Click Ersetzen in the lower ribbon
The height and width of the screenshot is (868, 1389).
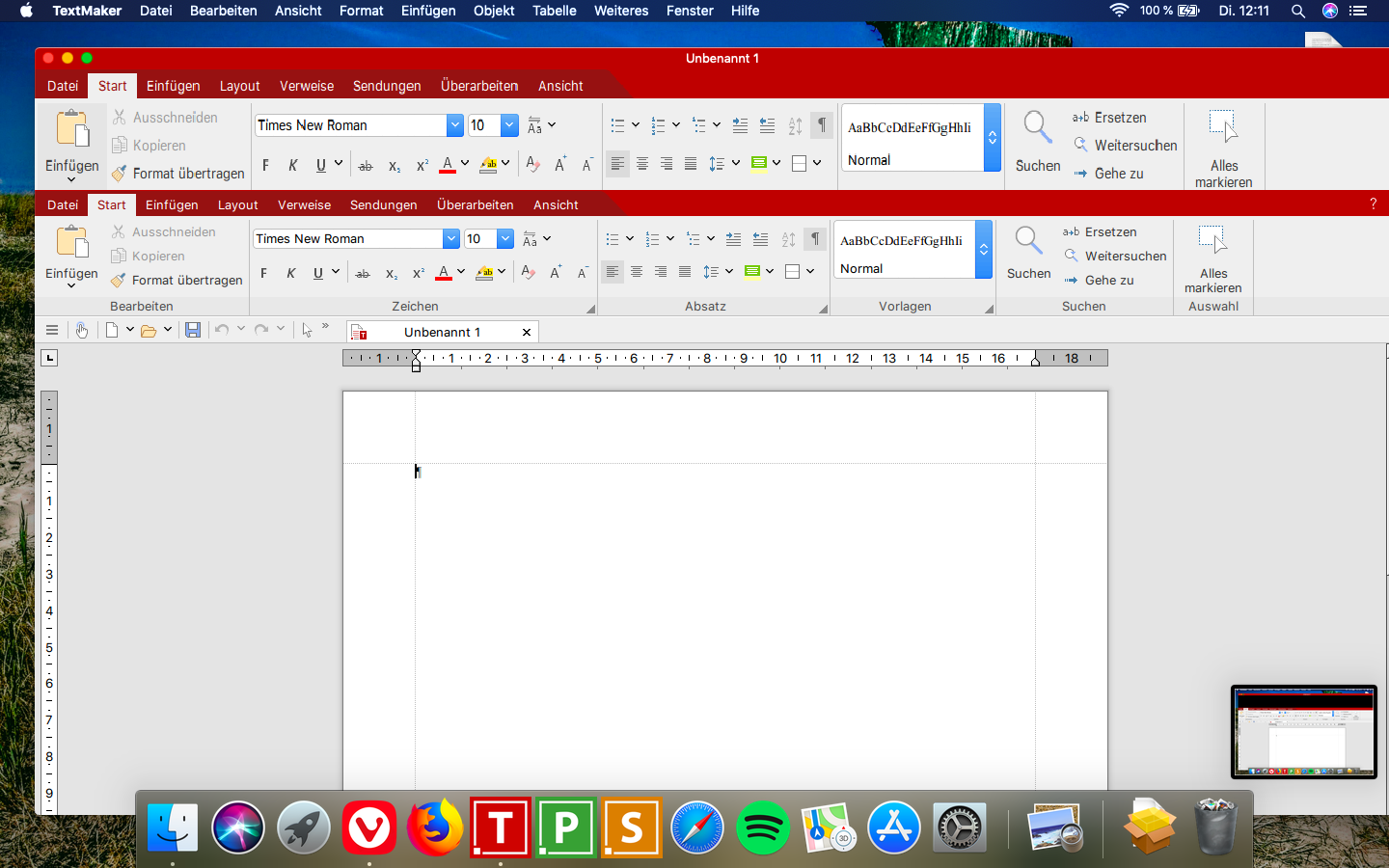(1109, 232)
